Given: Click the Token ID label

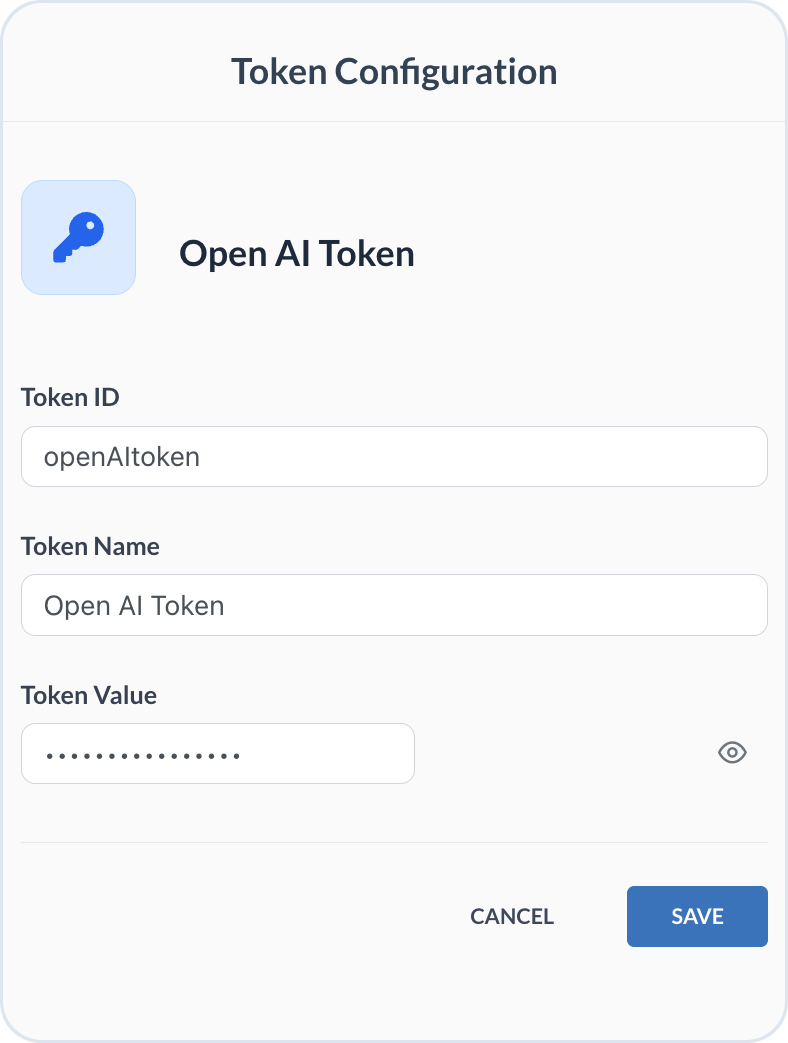Looking at the screenshot, I should click(x=70, y=397).
